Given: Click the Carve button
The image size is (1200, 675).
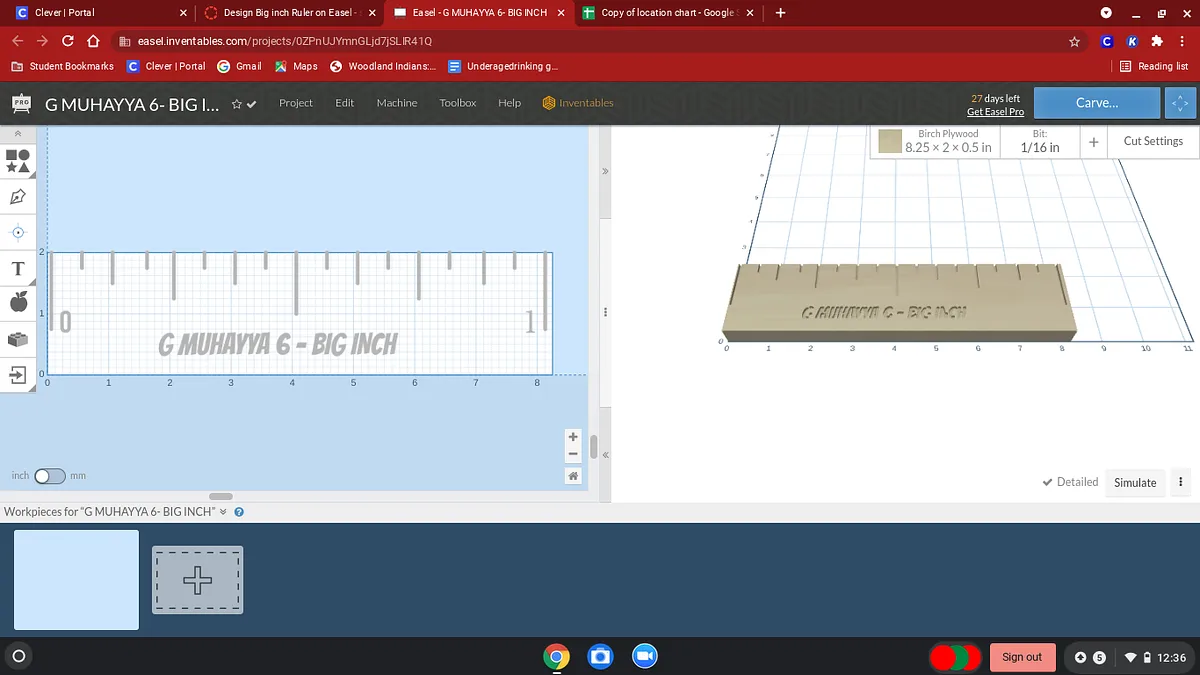Looking at the screenshot, I should coord(1097,103).
